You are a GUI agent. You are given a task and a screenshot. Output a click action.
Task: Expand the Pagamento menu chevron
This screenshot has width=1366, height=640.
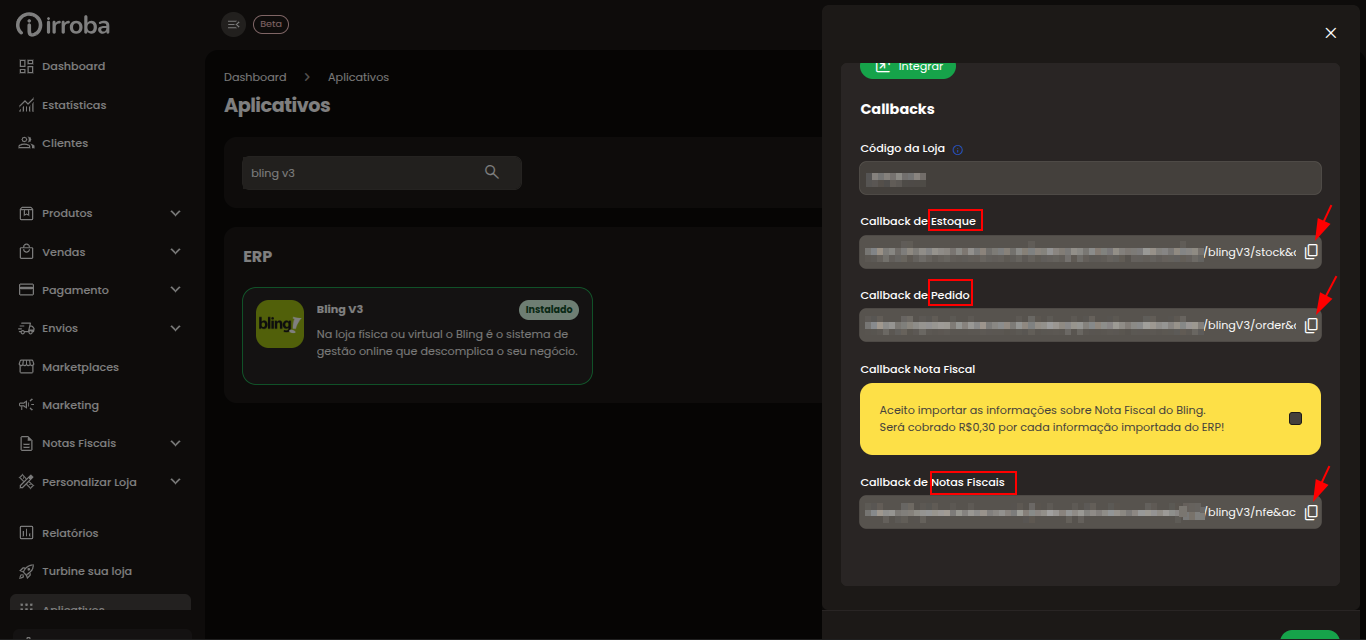(x=175, y=290)
